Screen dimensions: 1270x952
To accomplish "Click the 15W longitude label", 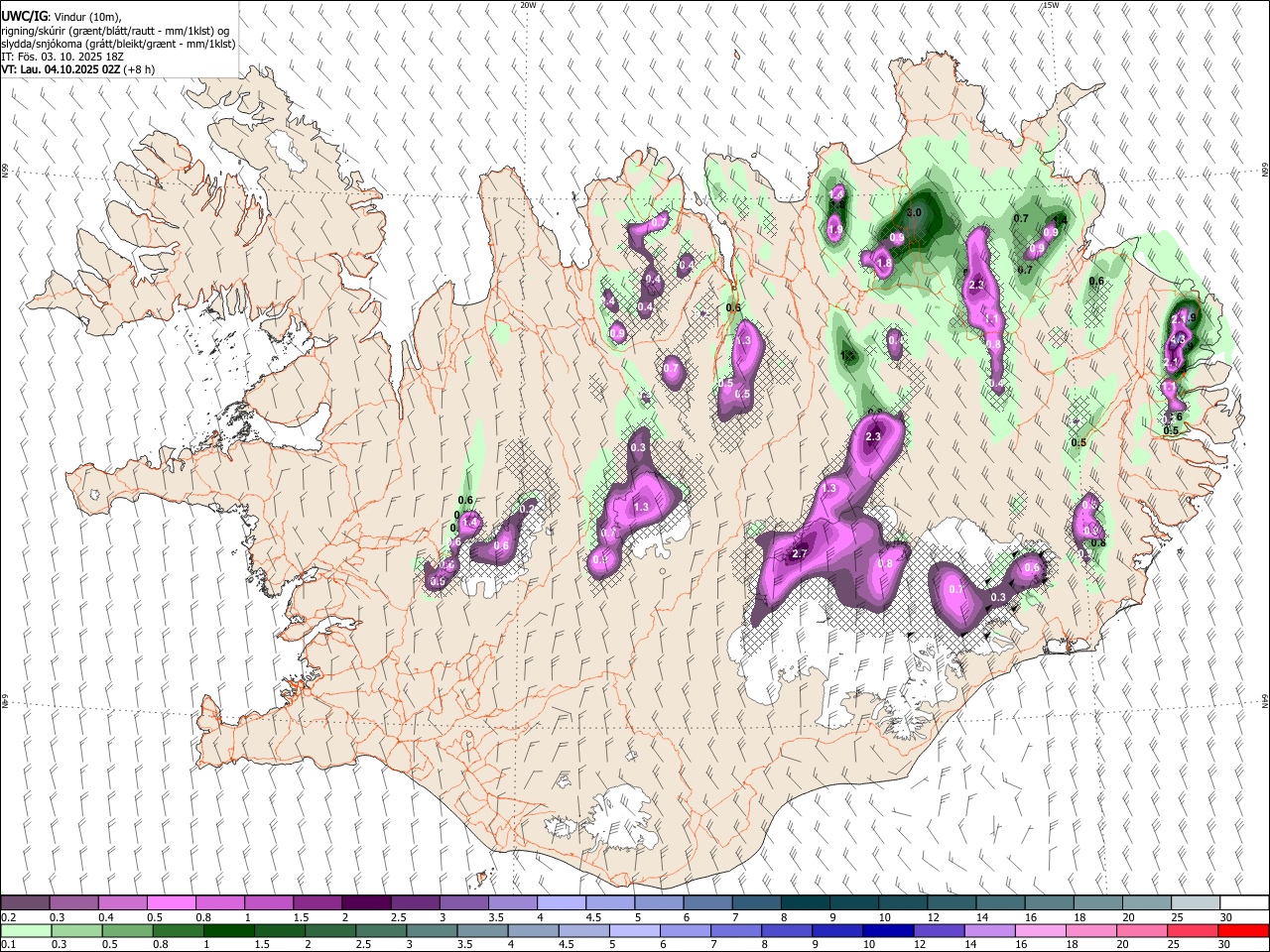I will (1052, 5).
